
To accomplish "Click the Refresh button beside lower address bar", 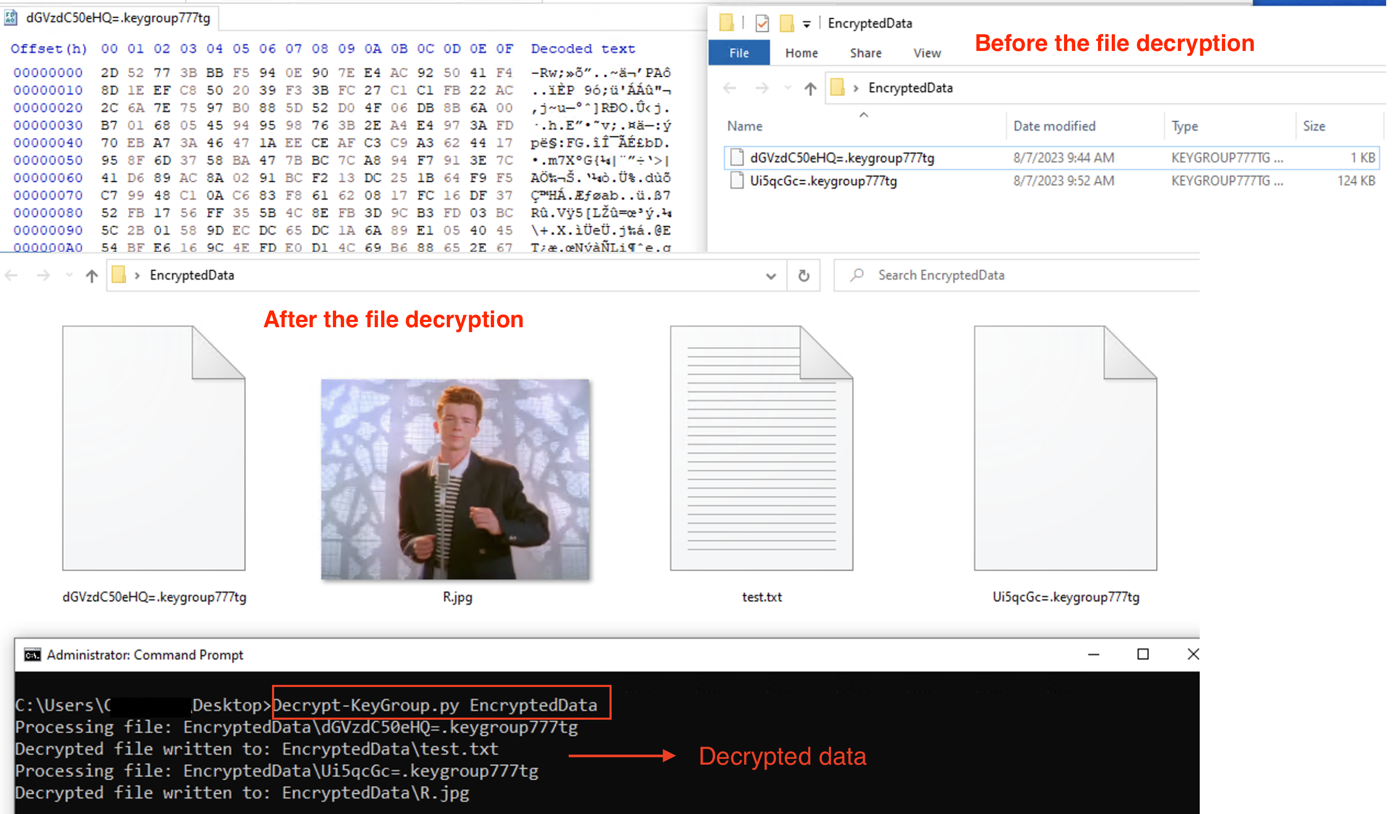I will pyautogui.click(x=803, y=275).
